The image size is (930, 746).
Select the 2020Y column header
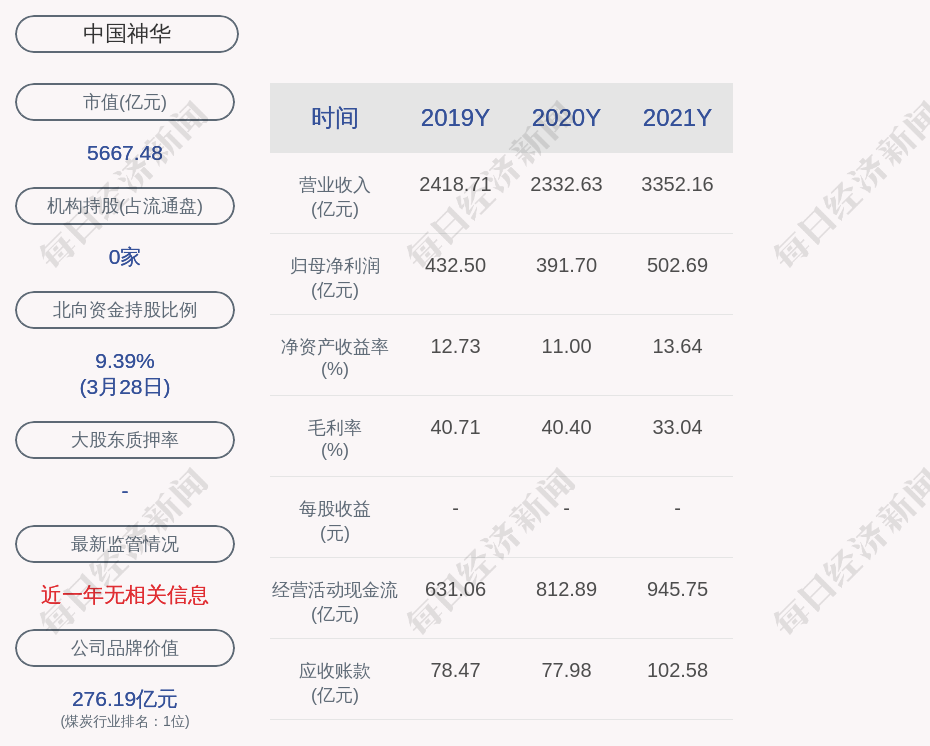566,118
